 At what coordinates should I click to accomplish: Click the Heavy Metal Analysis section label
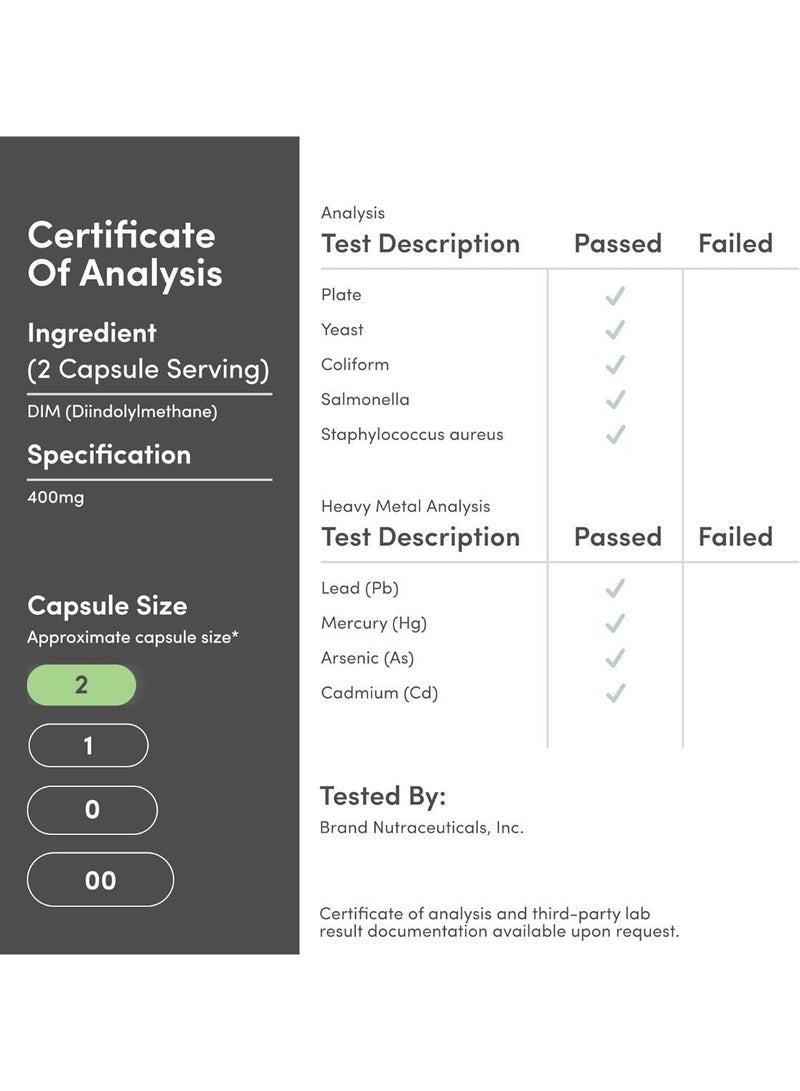click(x=406, y=507)
